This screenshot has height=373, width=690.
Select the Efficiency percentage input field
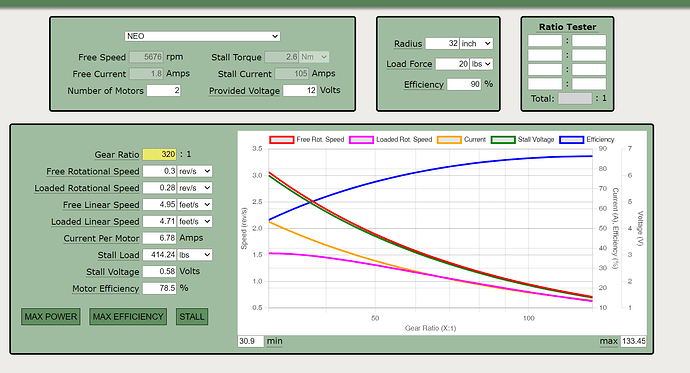[x=464, y=84]
